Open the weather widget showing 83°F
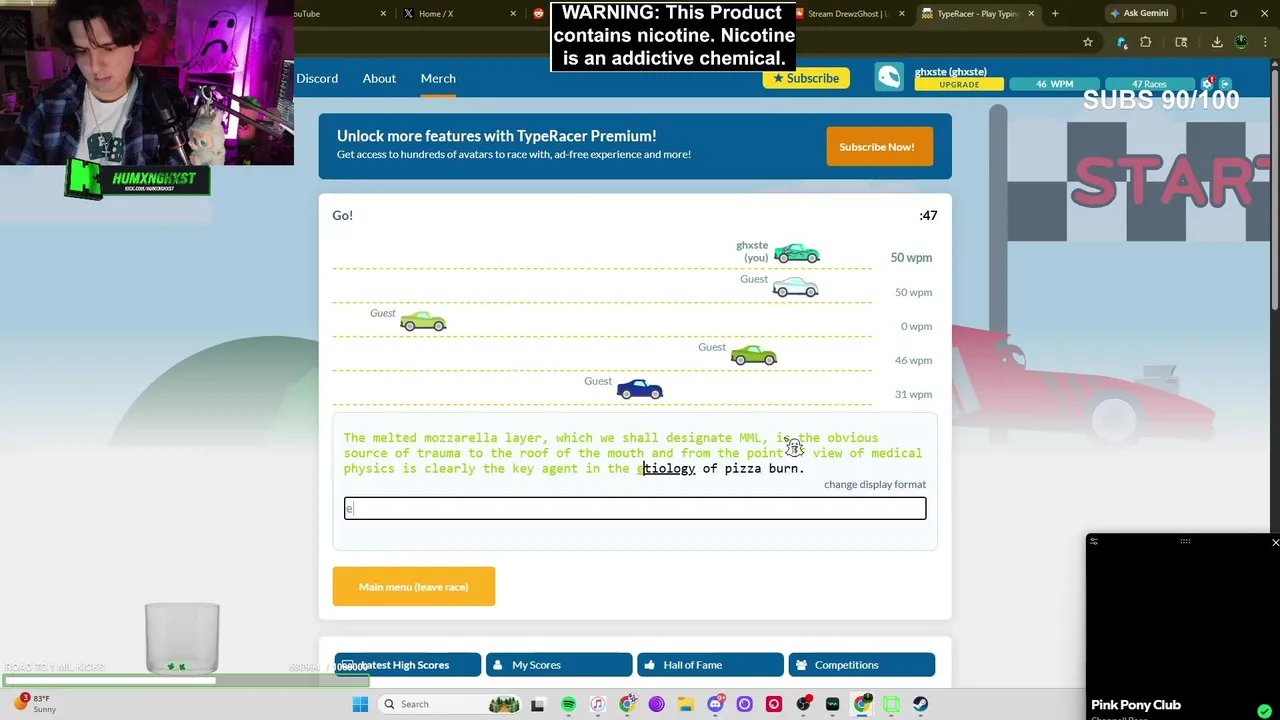The image size is (1280, 720). point(35,703)
